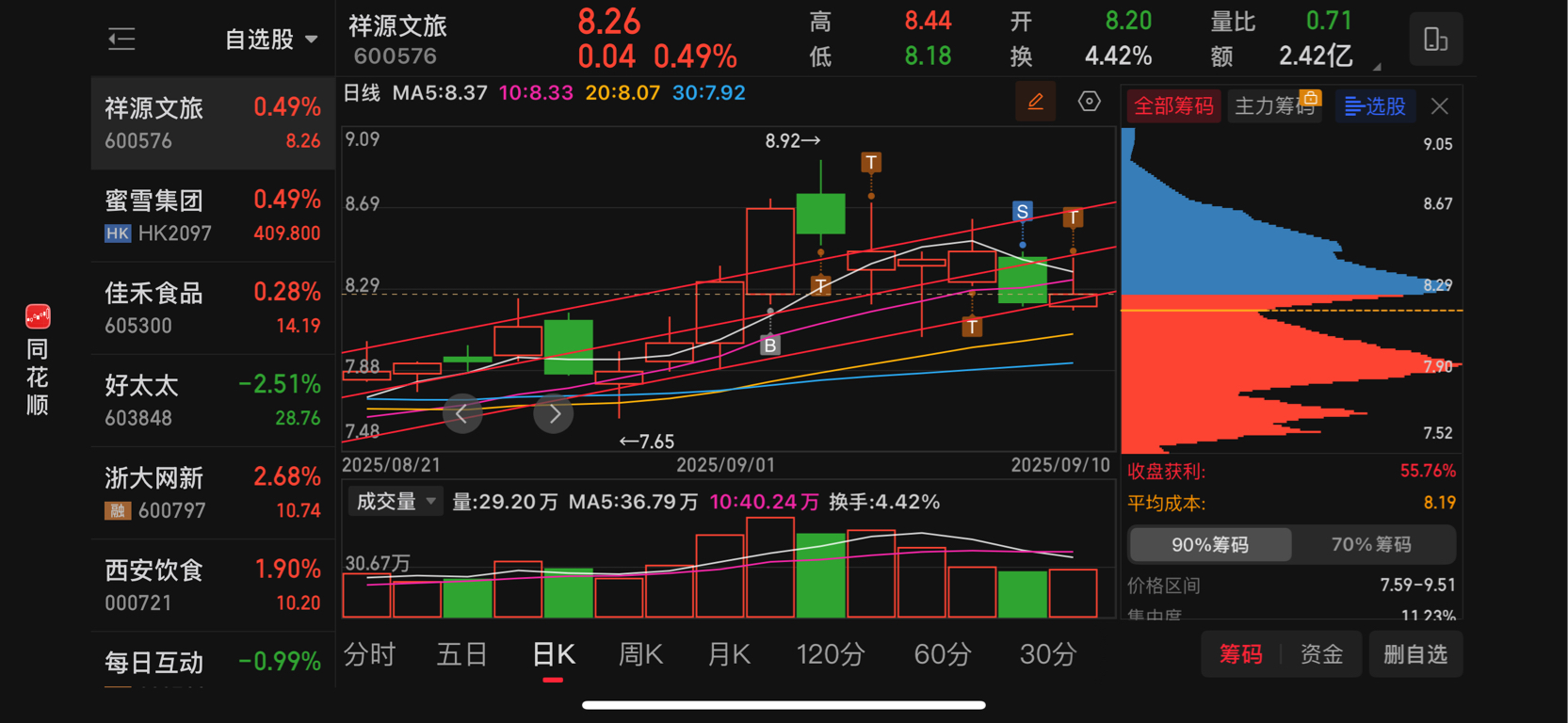Tap the orange T marker beside the S marker
Image resolution: width=1568 pixels, height=723 pixels.
[1073, 217]
